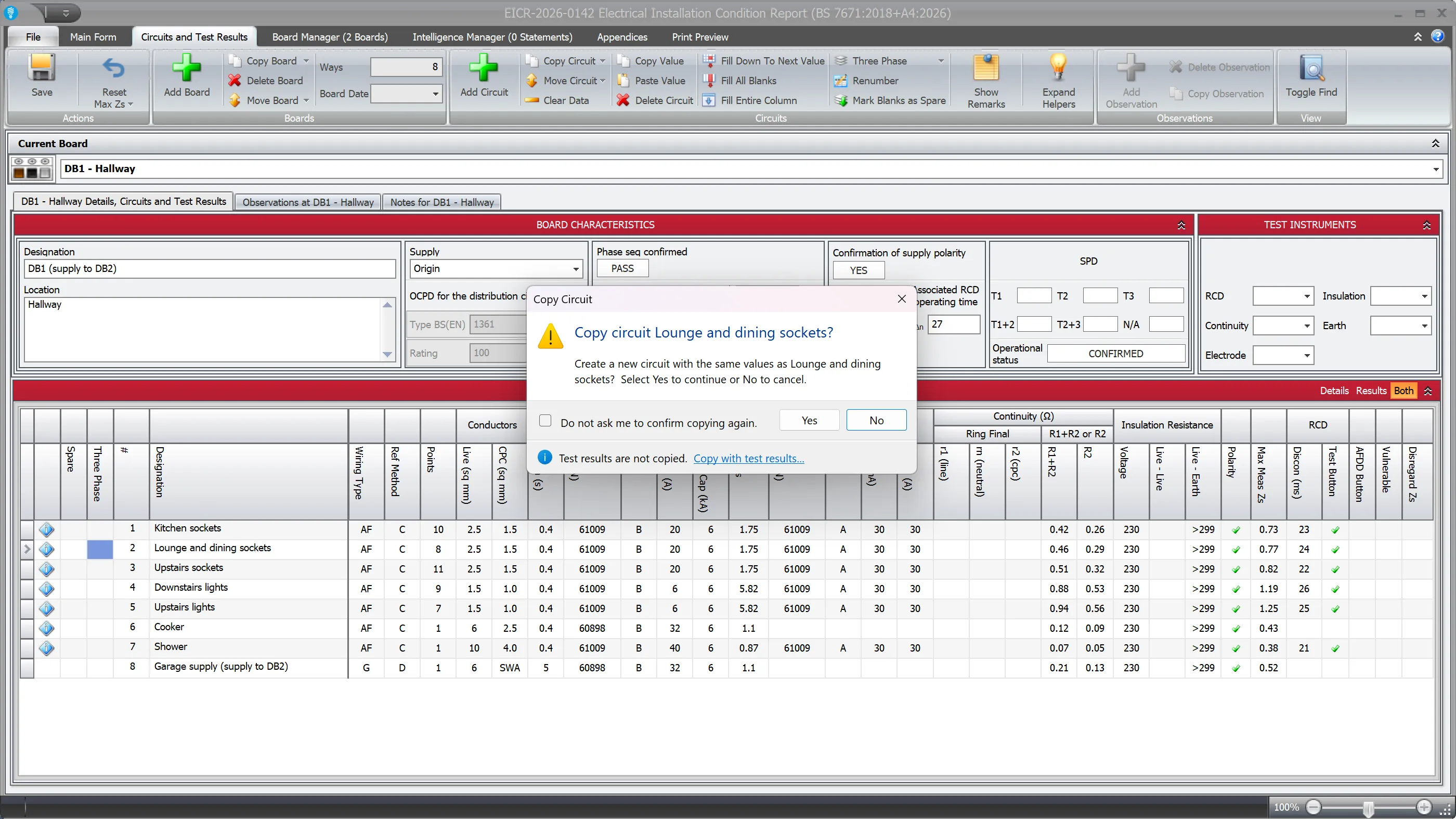Click the info helper icon for Kitchen sockets row
This screenshot has width=1456, height=819.
coord(46,529)
